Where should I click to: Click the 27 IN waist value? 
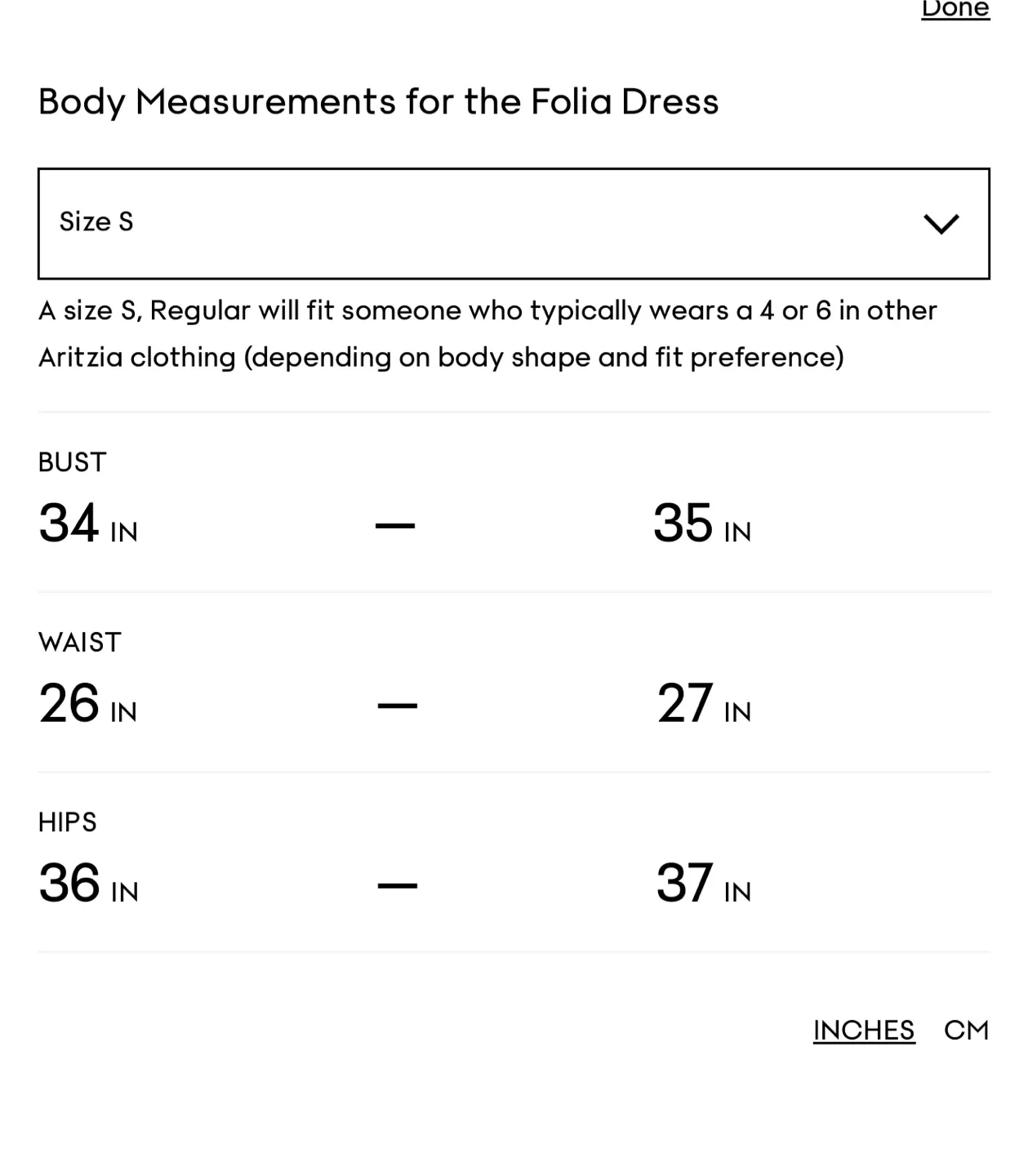pyautogui.click(x=704, y=706)
